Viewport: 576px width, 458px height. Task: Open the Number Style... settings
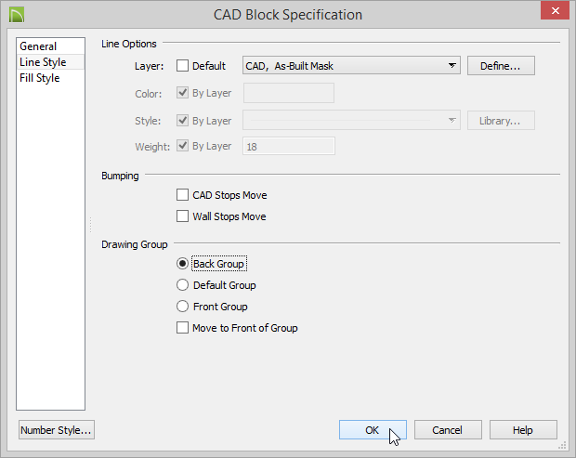pos(57,430)
